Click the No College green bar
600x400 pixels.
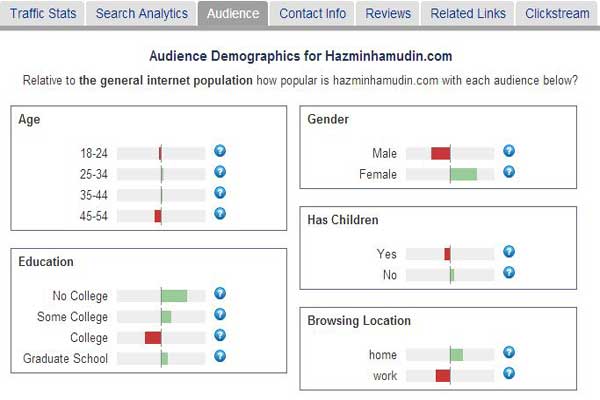pyautogui.click(x=174, y=296)
